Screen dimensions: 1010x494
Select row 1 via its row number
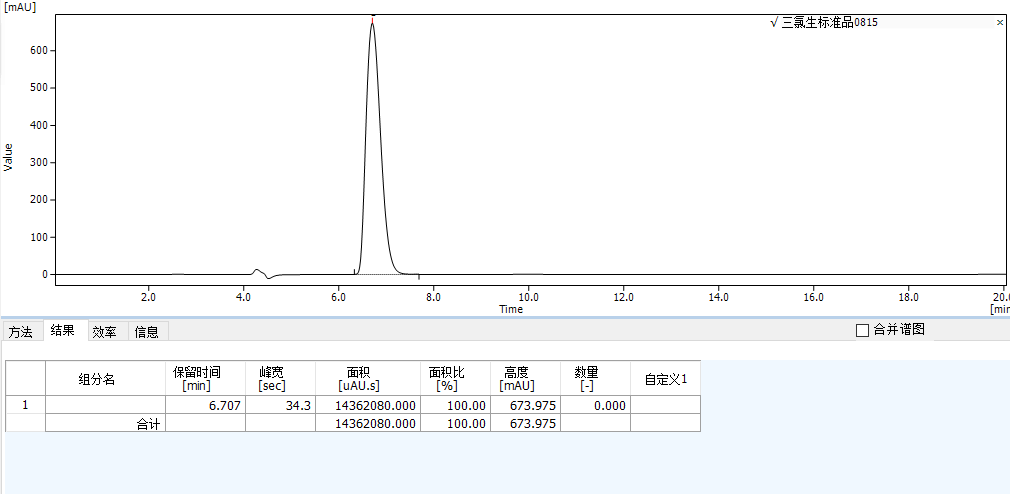pyautogui.click(x=26, y=405)
